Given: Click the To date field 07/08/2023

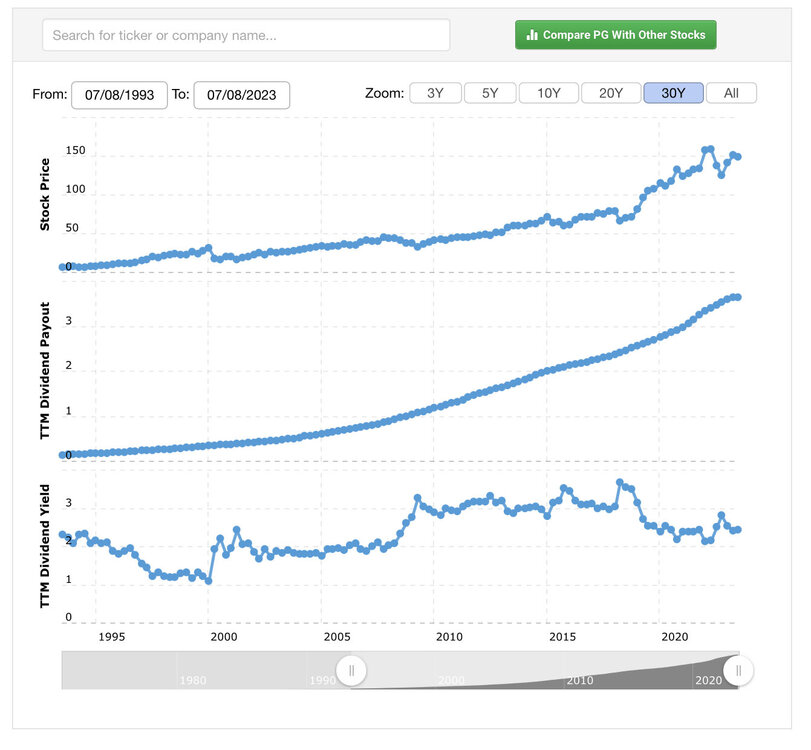Looking at the screenshot, I should pos(241,95).
